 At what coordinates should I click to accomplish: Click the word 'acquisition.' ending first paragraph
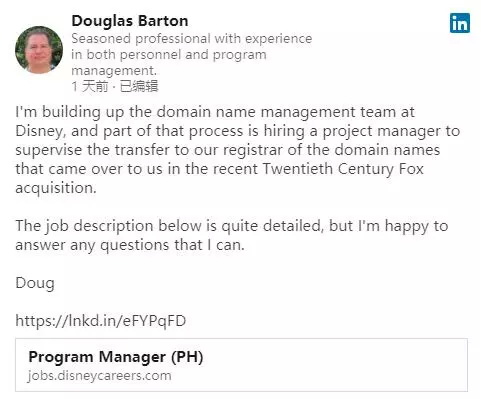(56, 188)
